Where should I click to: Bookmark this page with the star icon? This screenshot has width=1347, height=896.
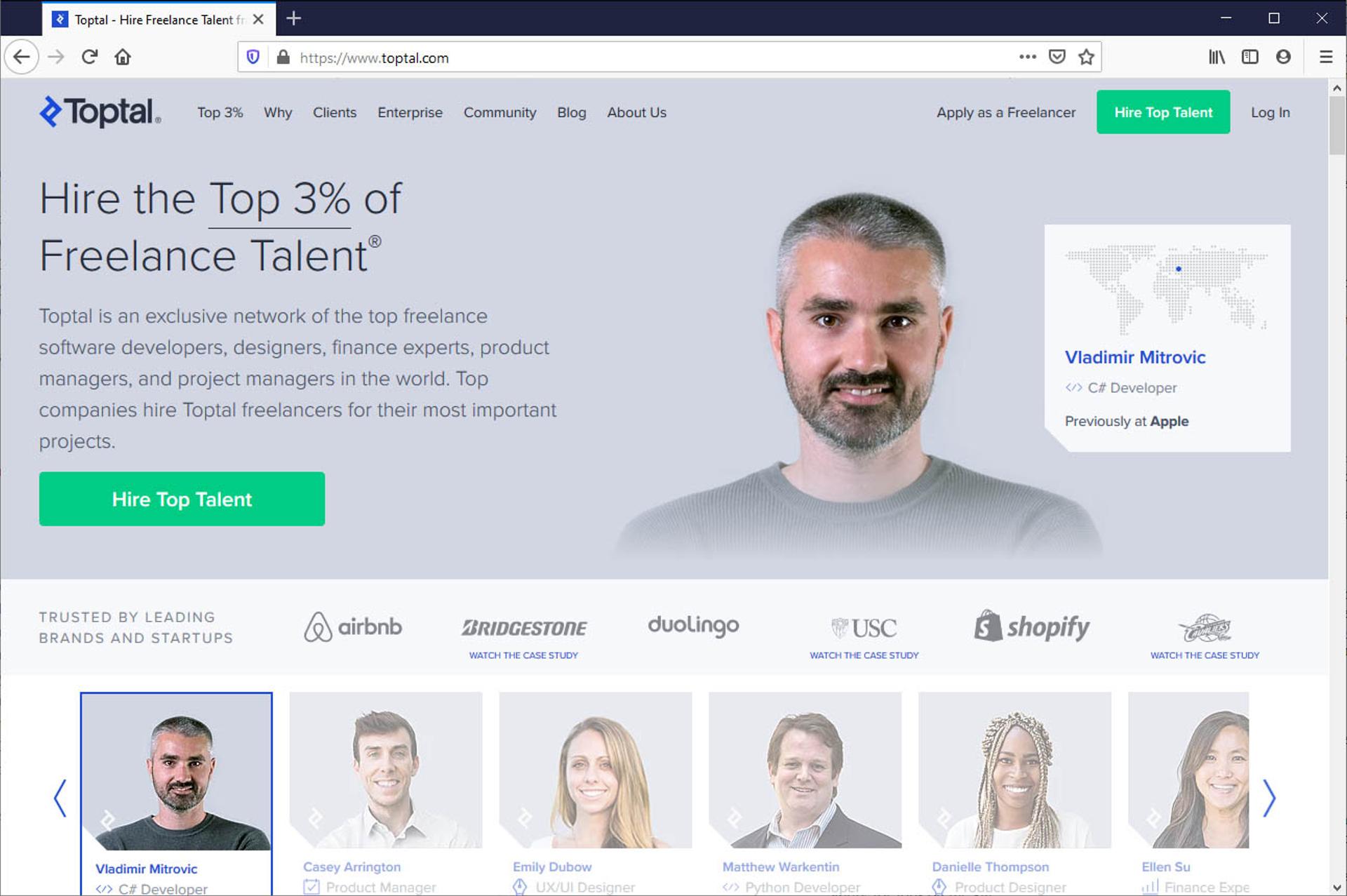pos(1086,57)
